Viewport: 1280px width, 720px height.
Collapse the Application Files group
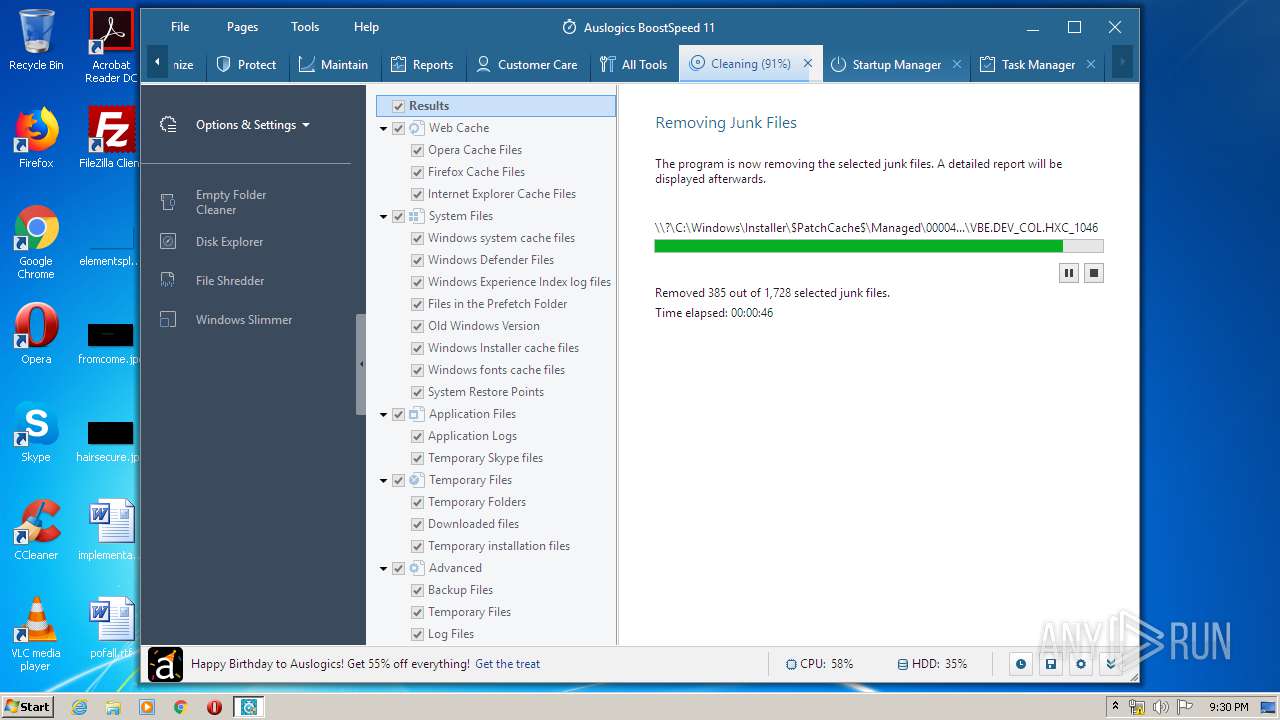pos(383,414)
